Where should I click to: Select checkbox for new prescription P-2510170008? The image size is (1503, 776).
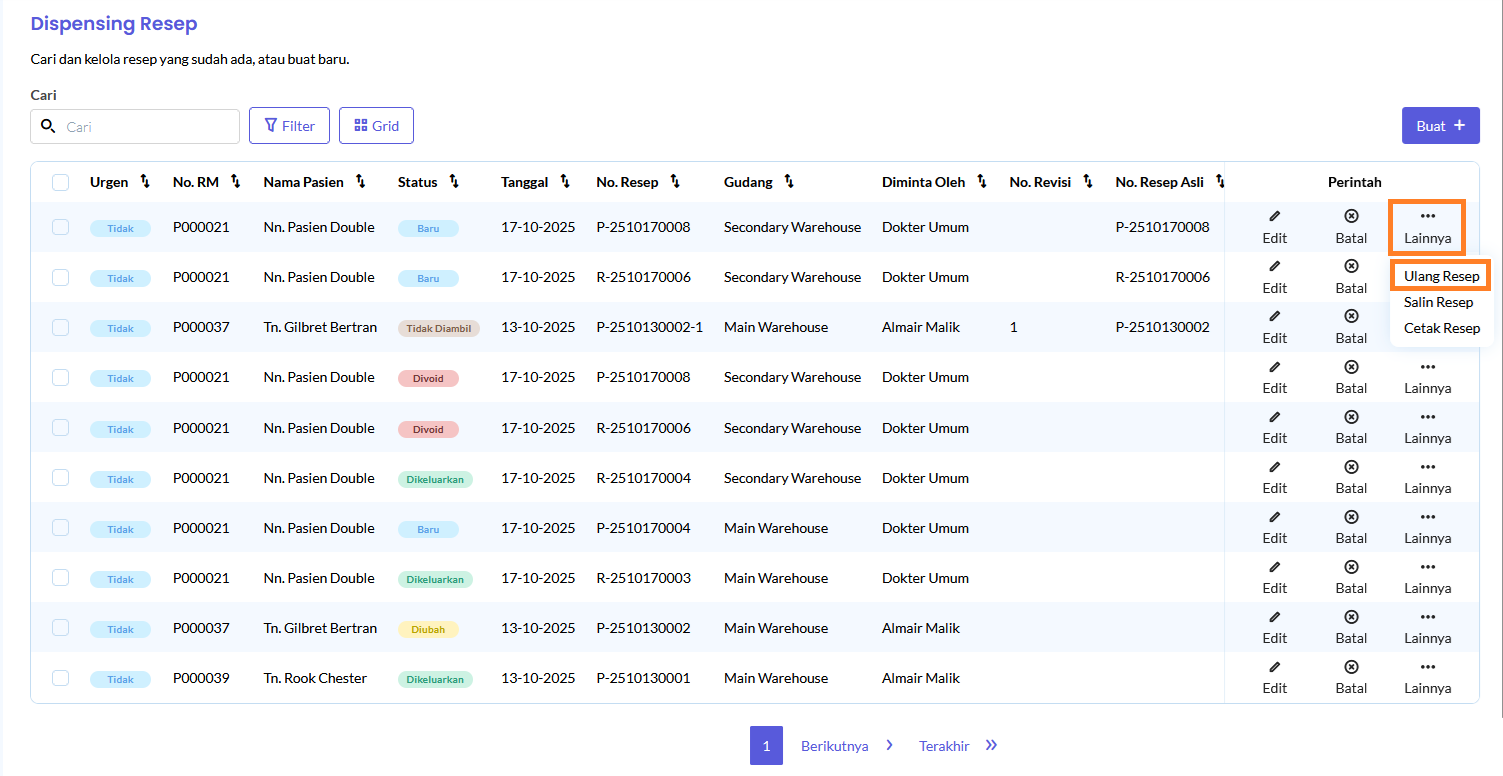click(60, 227)
